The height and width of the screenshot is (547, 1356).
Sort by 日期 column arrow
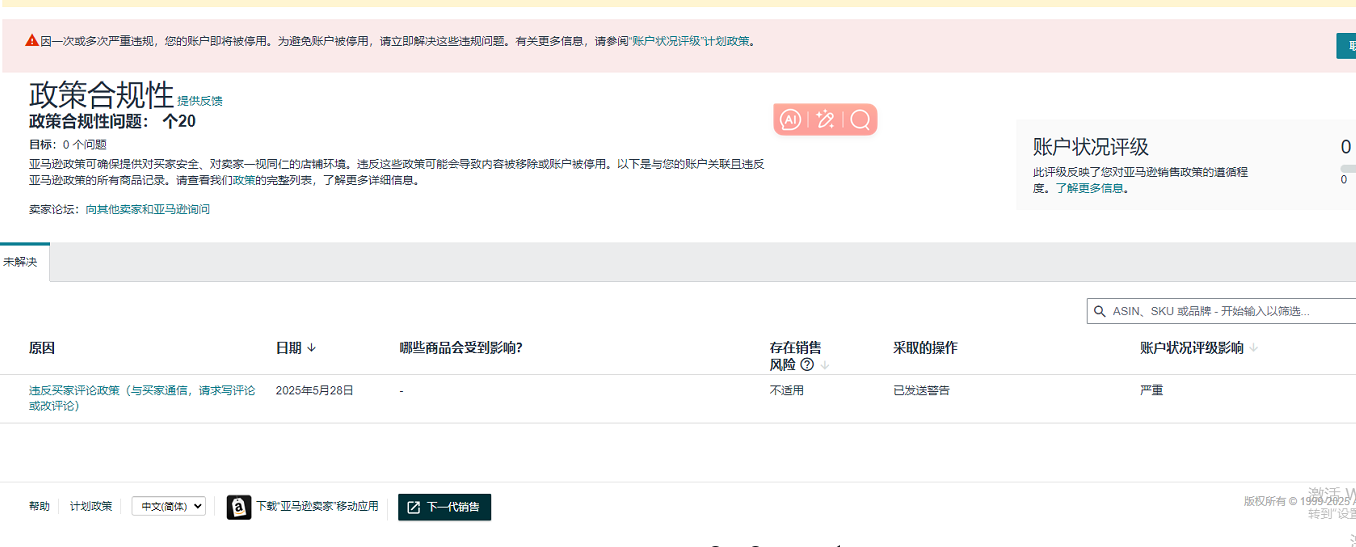click(312, 348)
